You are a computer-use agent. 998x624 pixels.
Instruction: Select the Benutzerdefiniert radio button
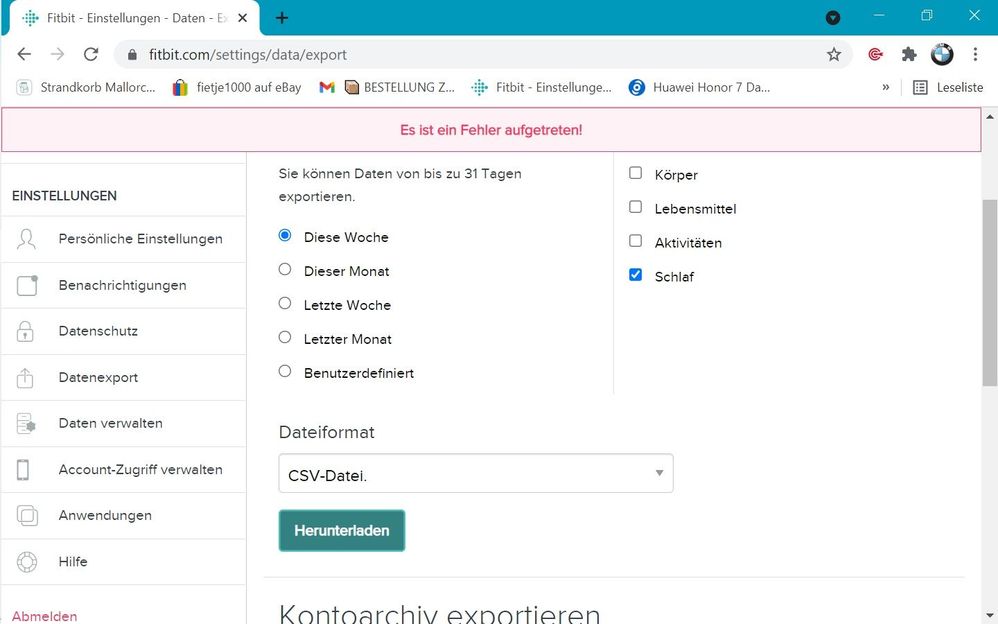(285, 371)
